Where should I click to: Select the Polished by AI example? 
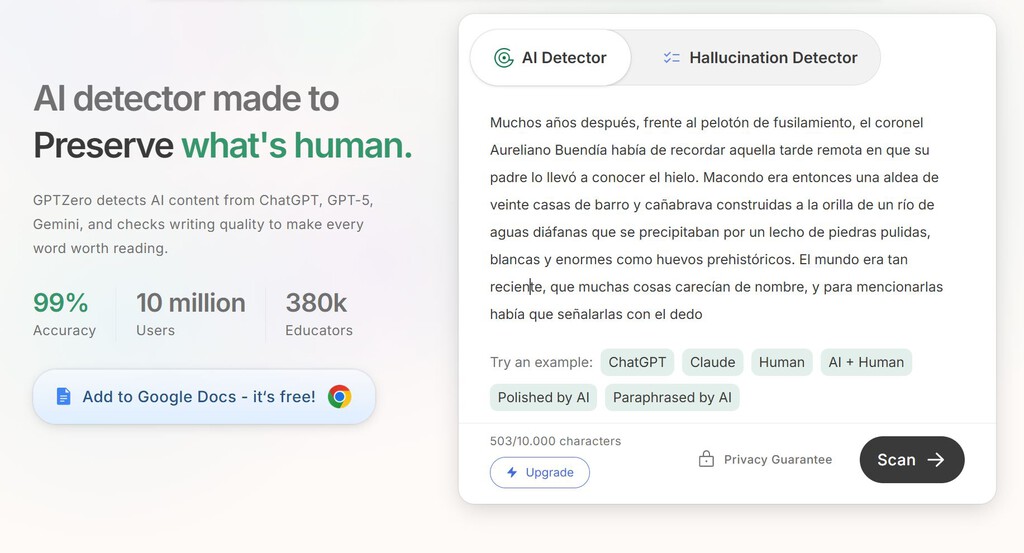(543, 397)
